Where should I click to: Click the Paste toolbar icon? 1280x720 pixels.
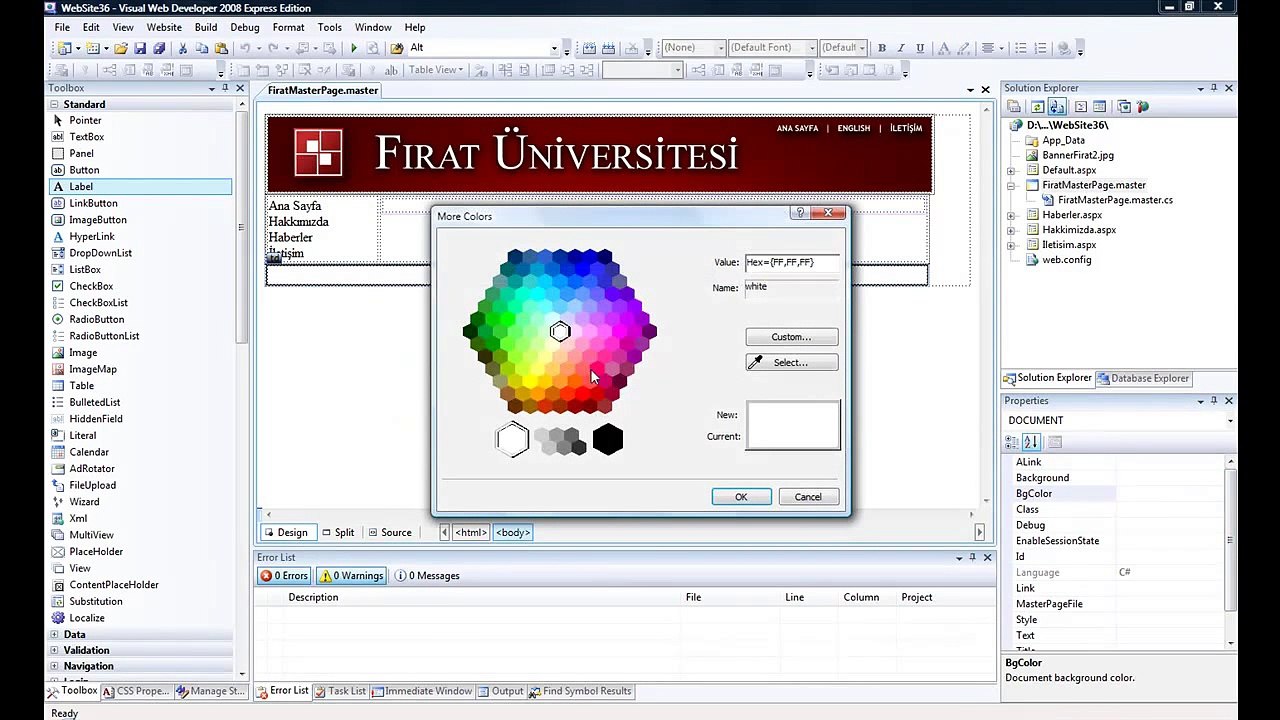221,48
